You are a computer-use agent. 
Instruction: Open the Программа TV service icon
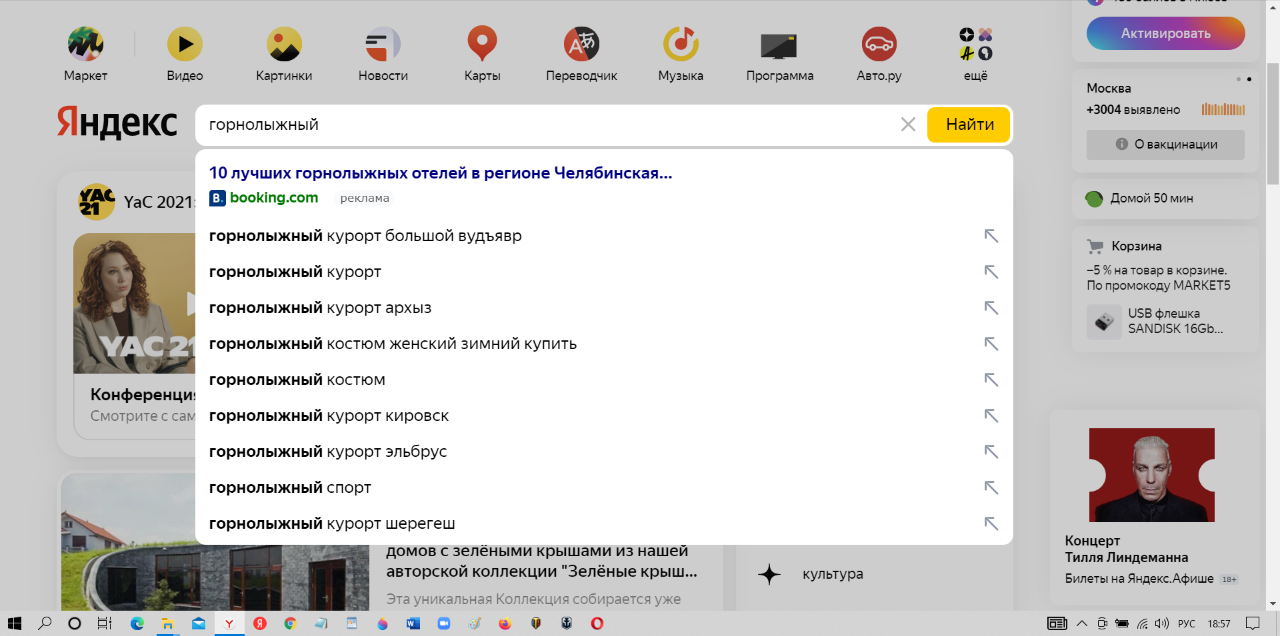pos(779,45)
